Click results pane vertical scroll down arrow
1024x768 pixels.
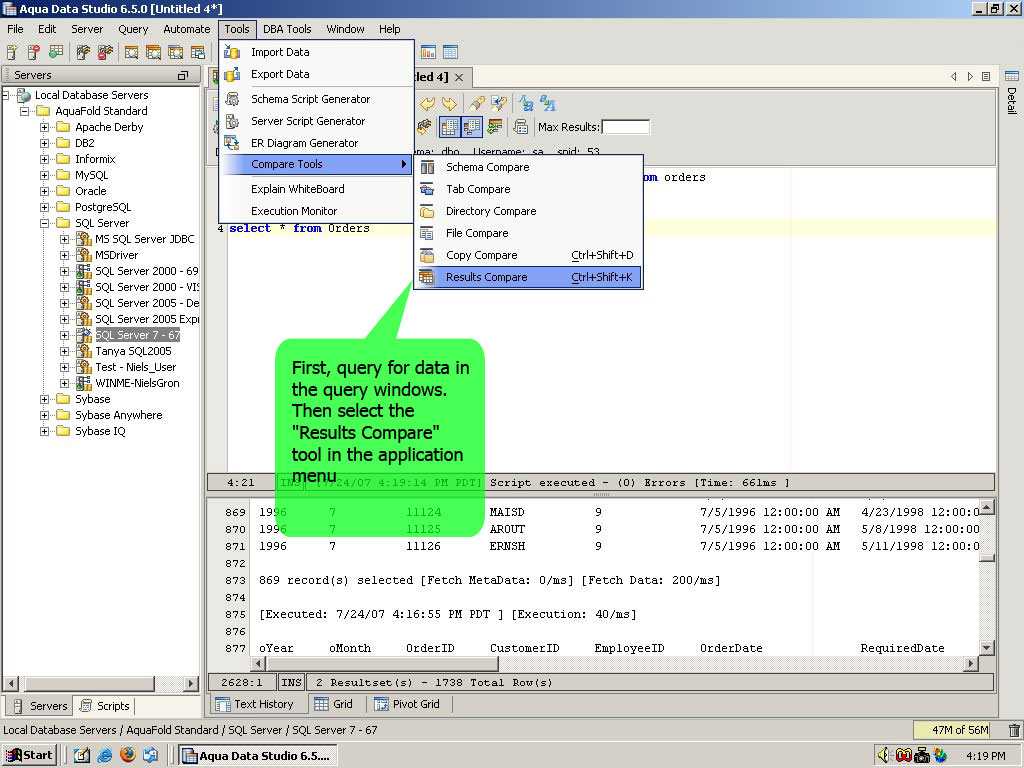tap(987, 647)
